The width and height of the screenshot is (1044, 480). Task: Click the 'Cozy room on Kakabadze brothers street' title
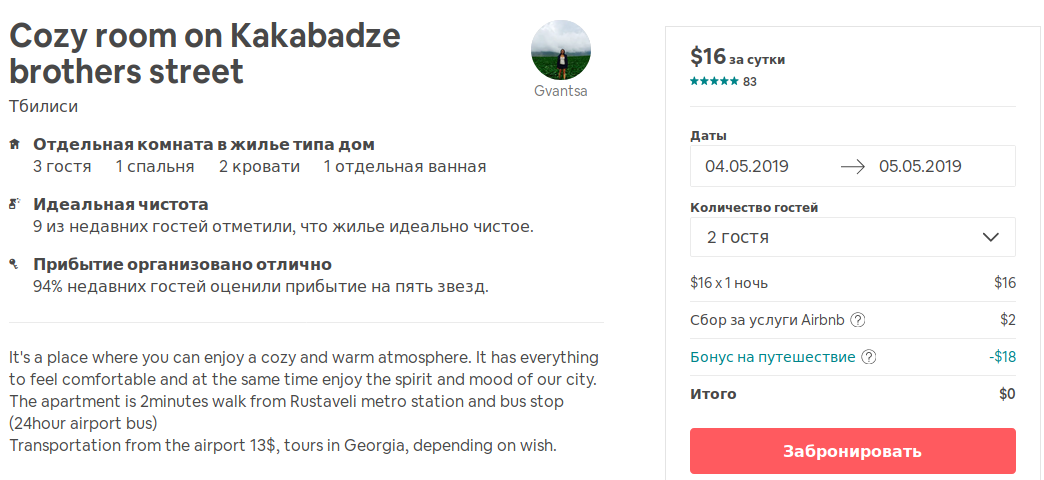[205, 54]
